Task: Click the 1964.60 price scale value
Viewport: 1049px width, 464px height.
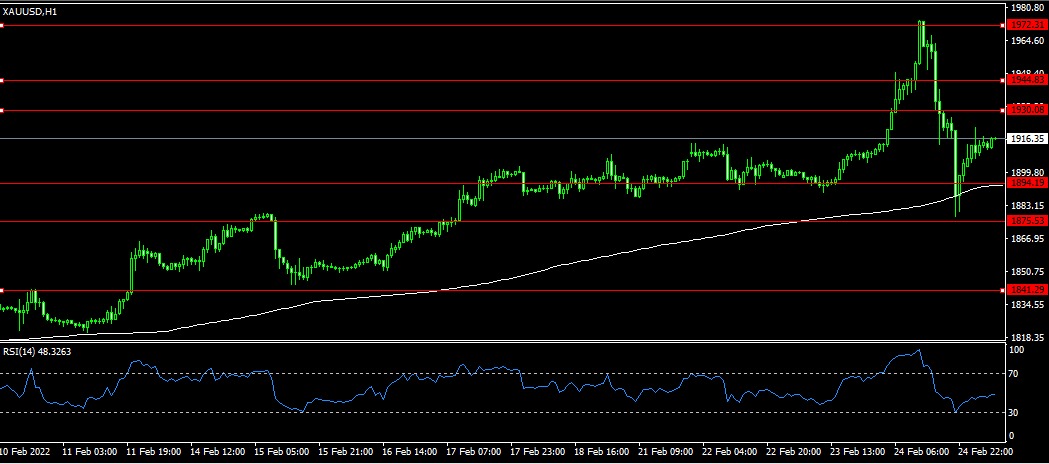Action: (1028, 41)
